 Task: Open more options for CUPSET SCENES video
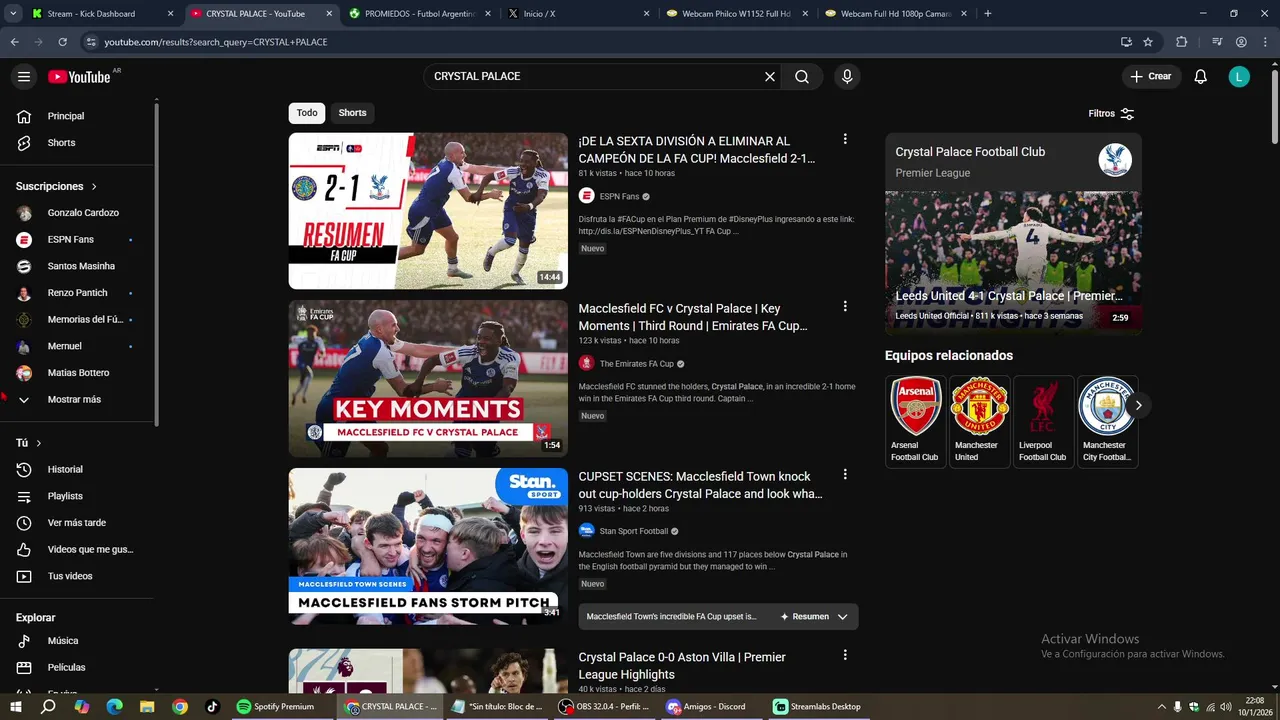pyautogui.click(x=845, y=474)
